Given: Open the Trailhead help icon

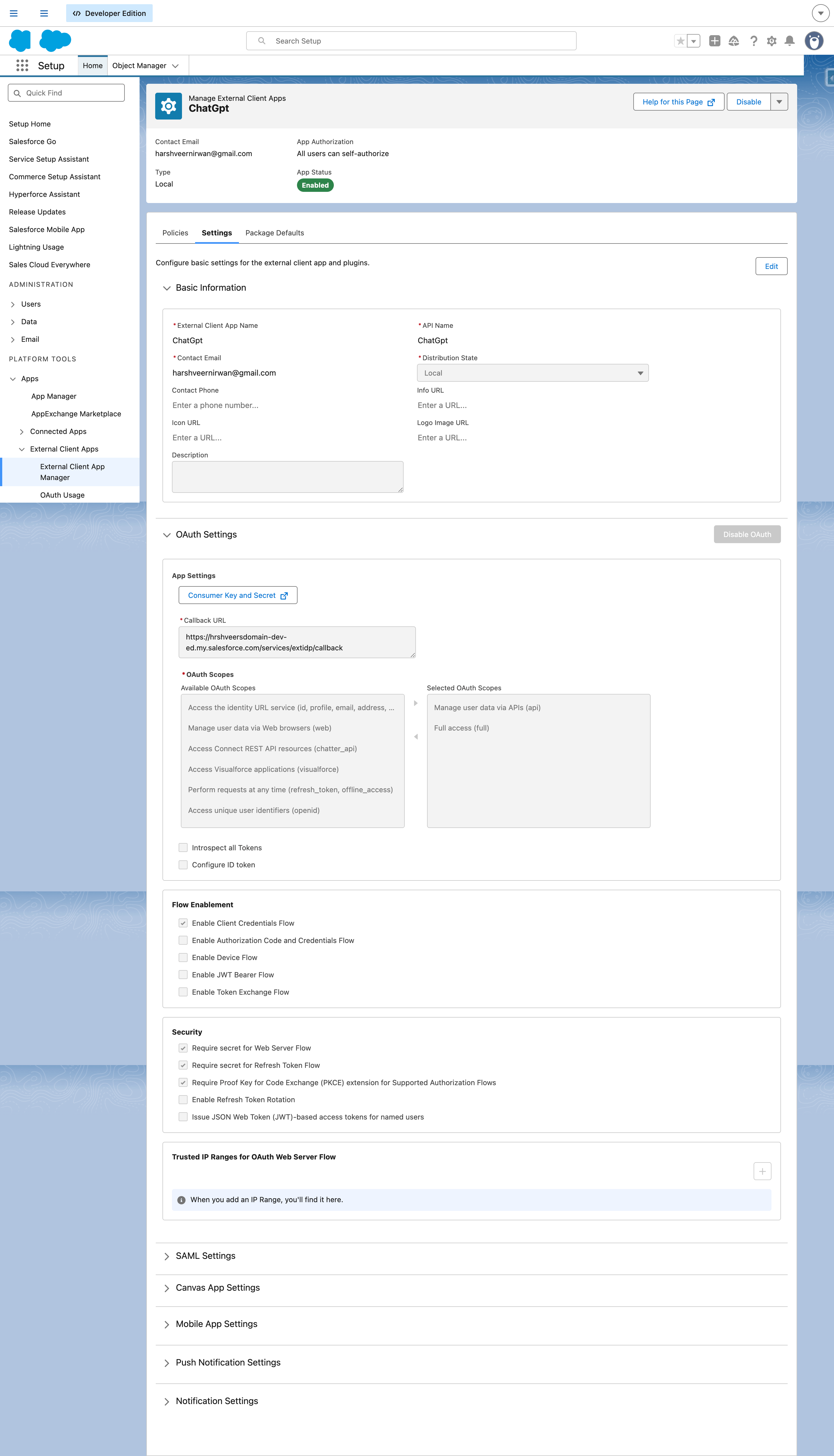Looking at the screenshot, I should [734, 41].
